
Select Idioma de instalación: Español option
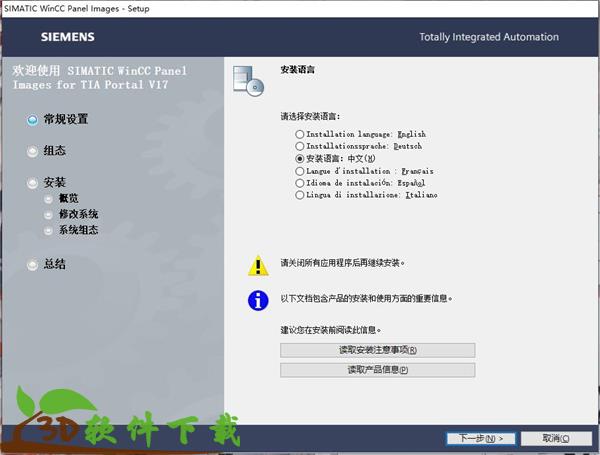coord(360,183)
